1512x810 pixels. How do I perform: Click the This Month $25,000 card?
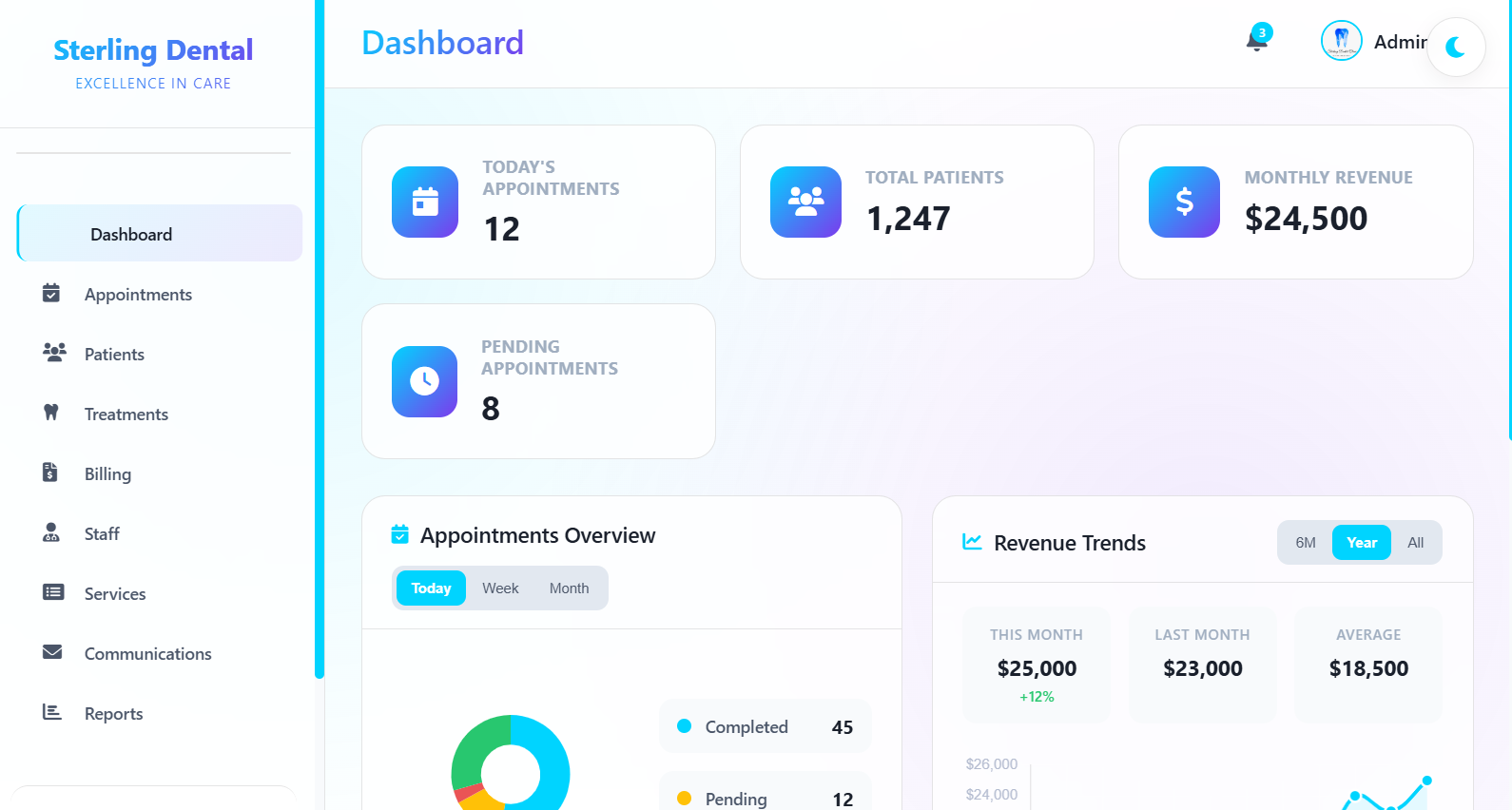point(1037,665)
